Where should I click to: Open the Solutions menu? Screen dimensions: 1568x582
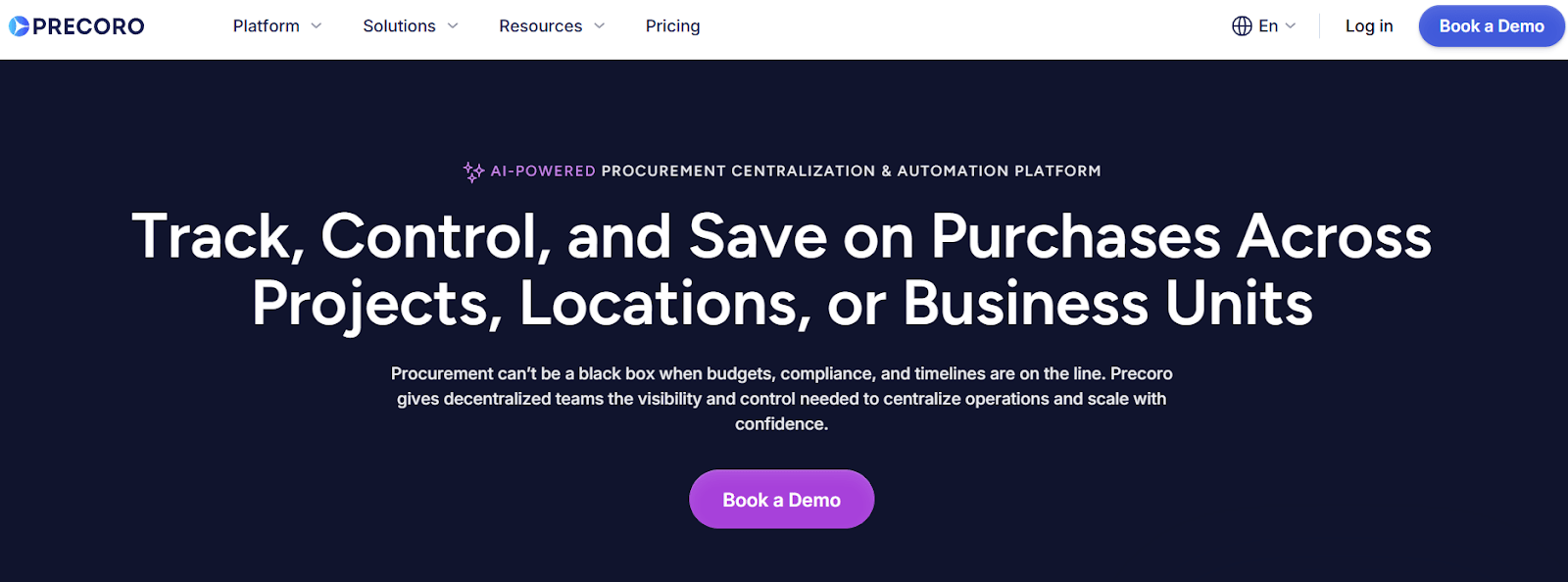tap(399, 26)
